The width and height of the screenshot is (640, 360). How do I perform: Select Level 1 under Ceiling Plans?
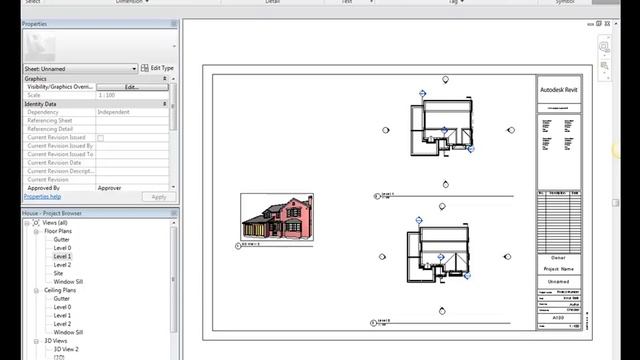point(62,316)
